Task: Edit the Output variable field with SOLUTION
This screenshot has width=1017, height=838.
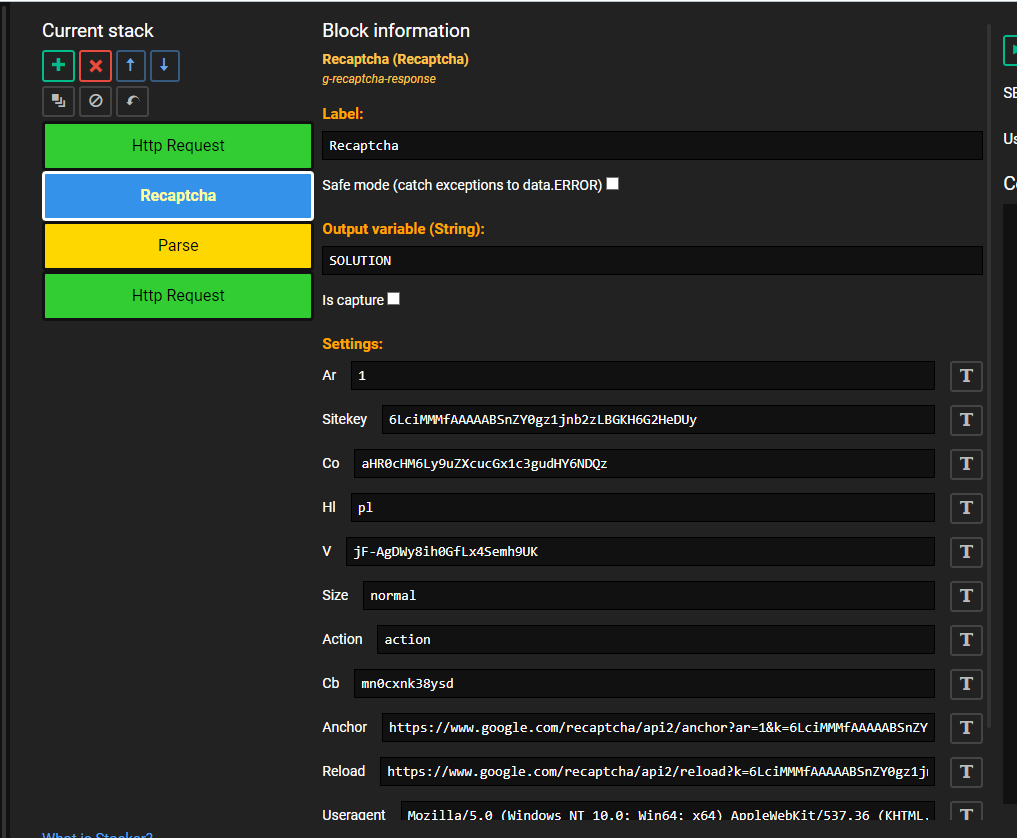Action: point(652,260)
